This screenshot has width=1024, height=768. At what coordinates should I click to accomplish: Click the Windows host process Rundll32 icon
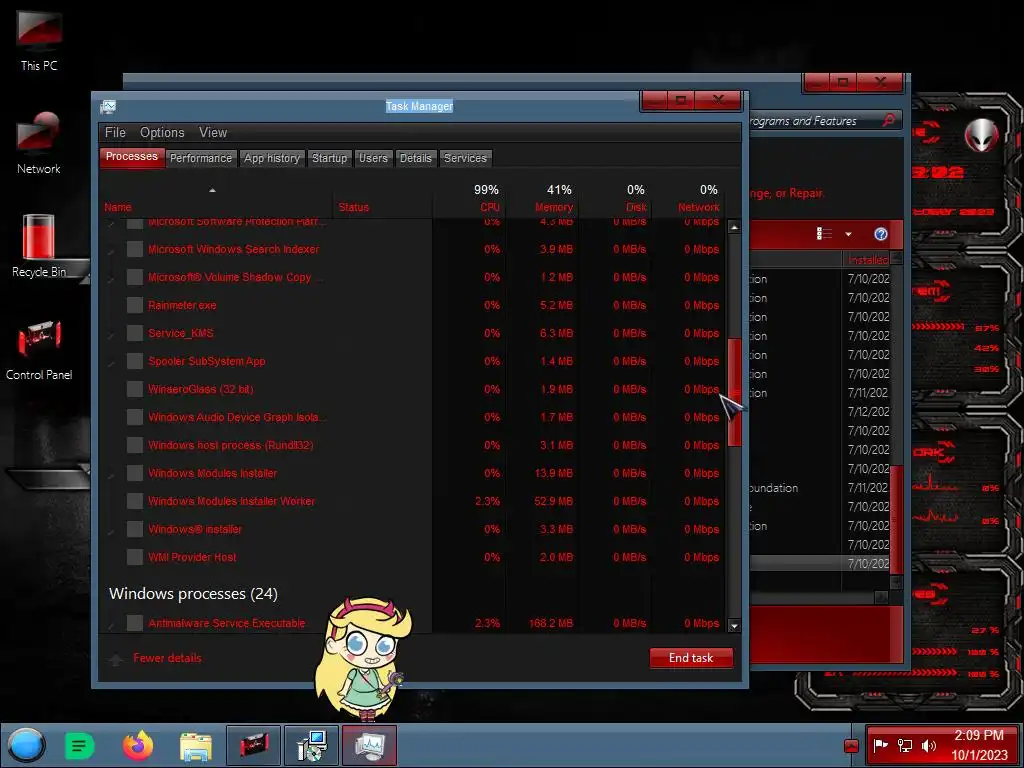(135, 445)
